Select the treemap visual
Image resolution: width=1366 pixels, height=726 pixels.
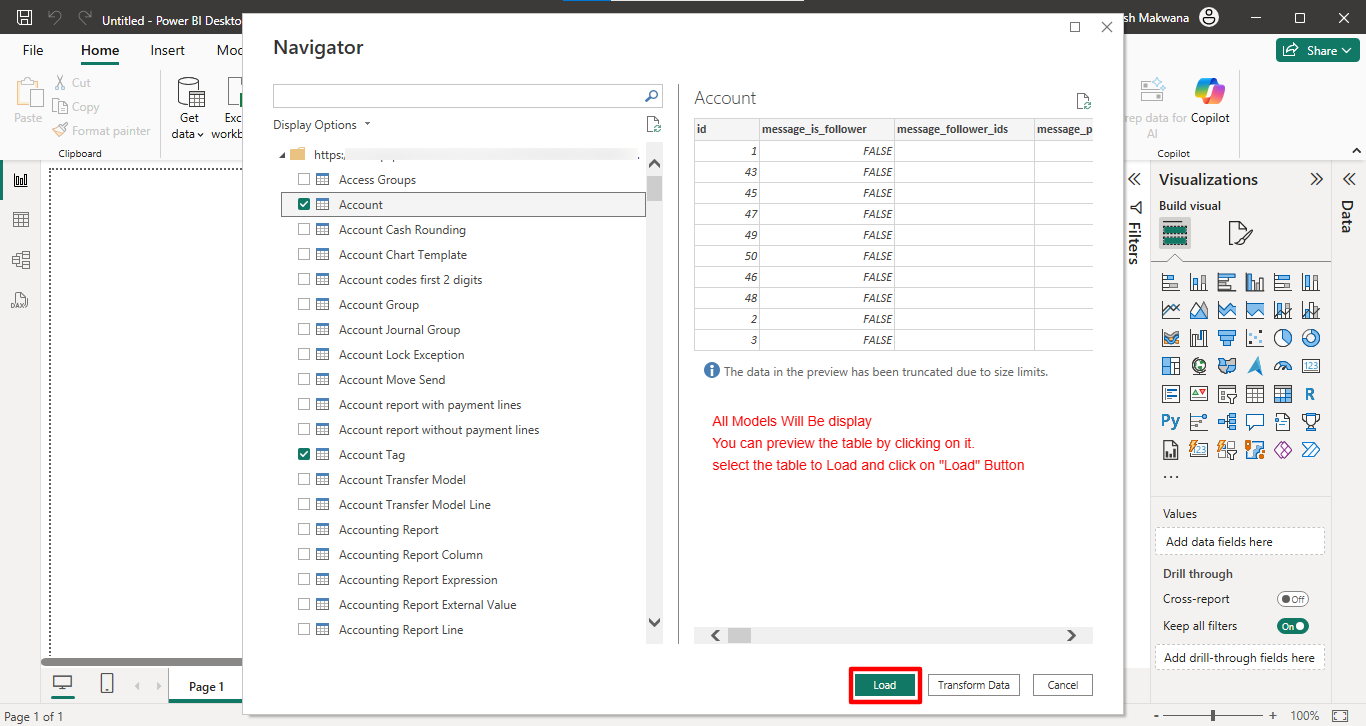point(1170,366)
